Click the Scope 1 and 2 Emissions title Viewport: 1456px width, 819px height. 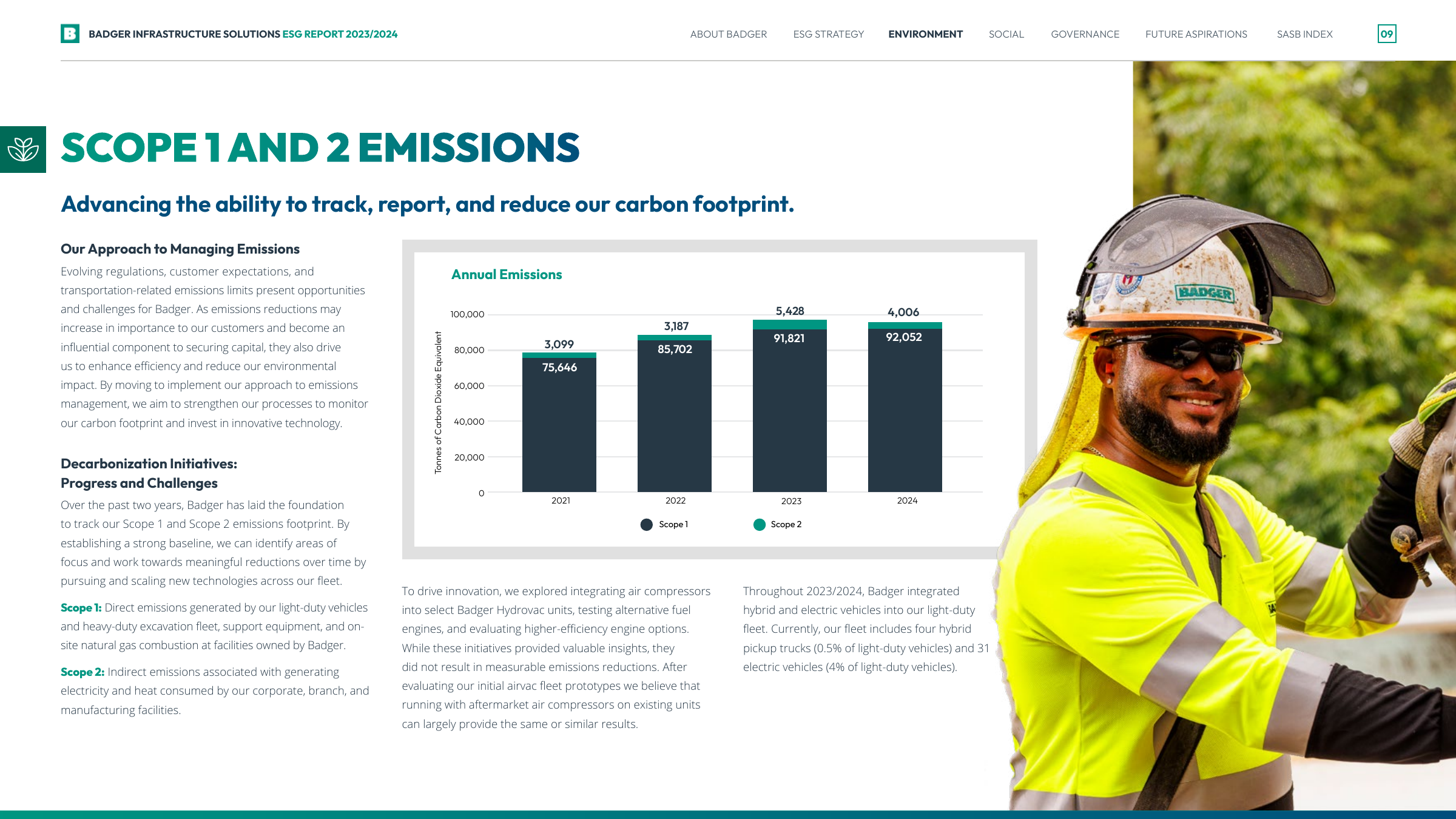[x=320, y=147]
